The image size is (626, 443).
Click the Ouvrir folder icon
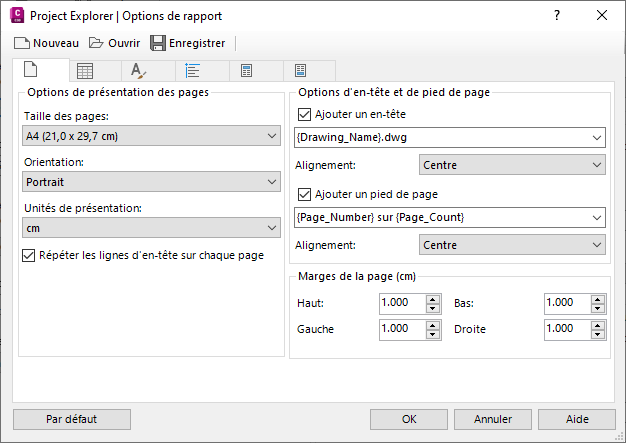point(96,43)
